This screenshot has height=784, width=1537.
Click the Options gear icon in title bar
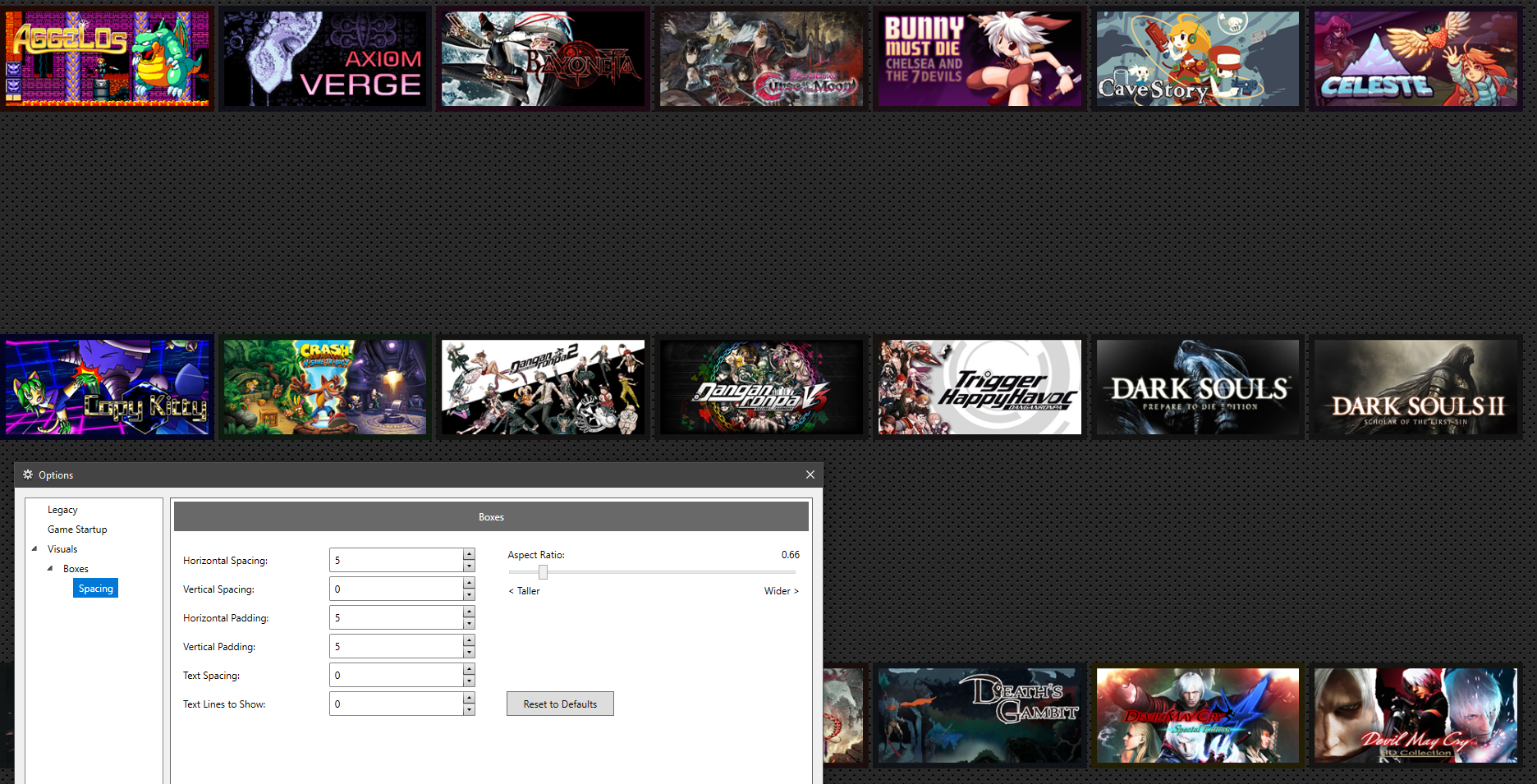coord(28,475)
